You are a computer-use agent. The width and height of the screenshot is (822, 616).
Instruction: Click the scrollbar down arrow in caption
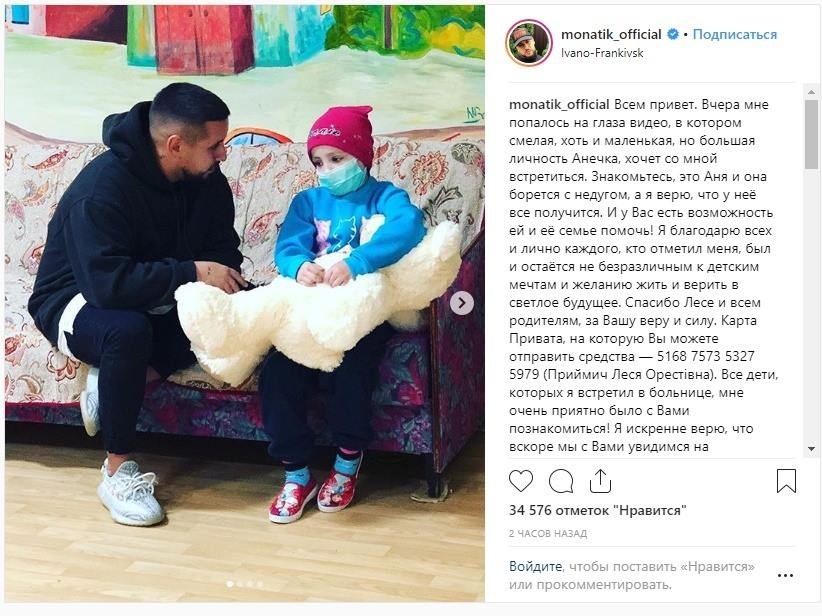(811, 449)
